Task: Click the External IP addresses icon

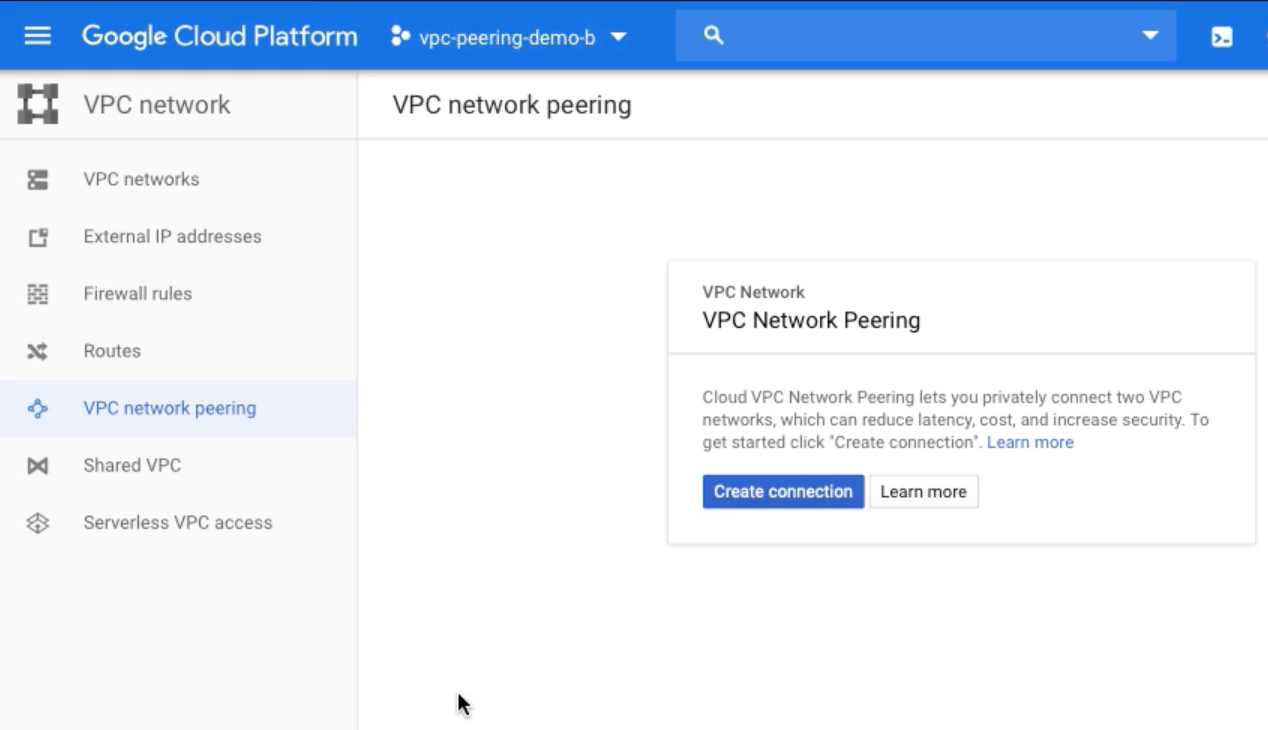Action: click(x=38, y=237)
